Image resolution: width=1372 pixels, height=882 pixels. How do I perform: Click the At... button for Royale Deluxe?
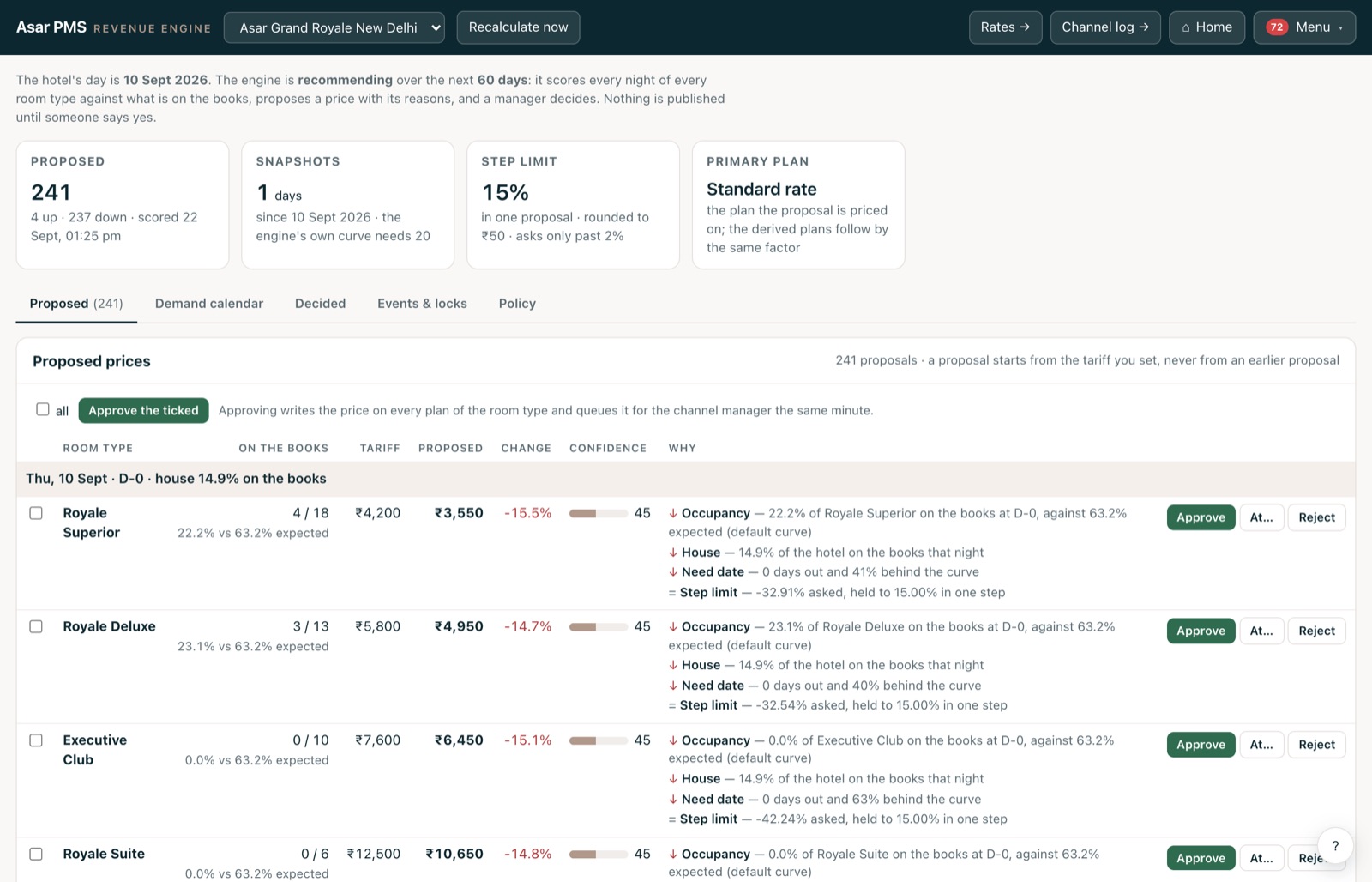pyautogui.click(x=1261, y=631)
